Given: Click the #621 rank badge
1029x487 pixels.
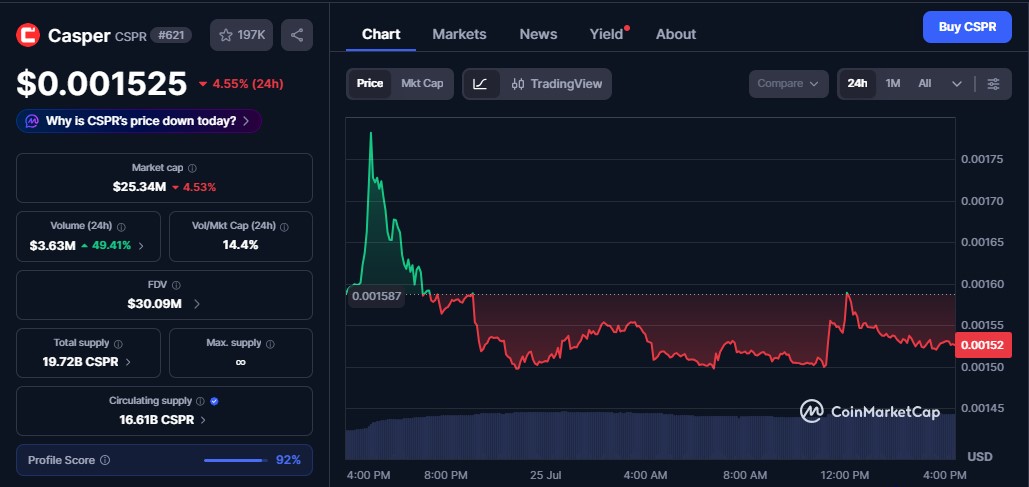Looking at the screenshot, I should click(171, 35).
